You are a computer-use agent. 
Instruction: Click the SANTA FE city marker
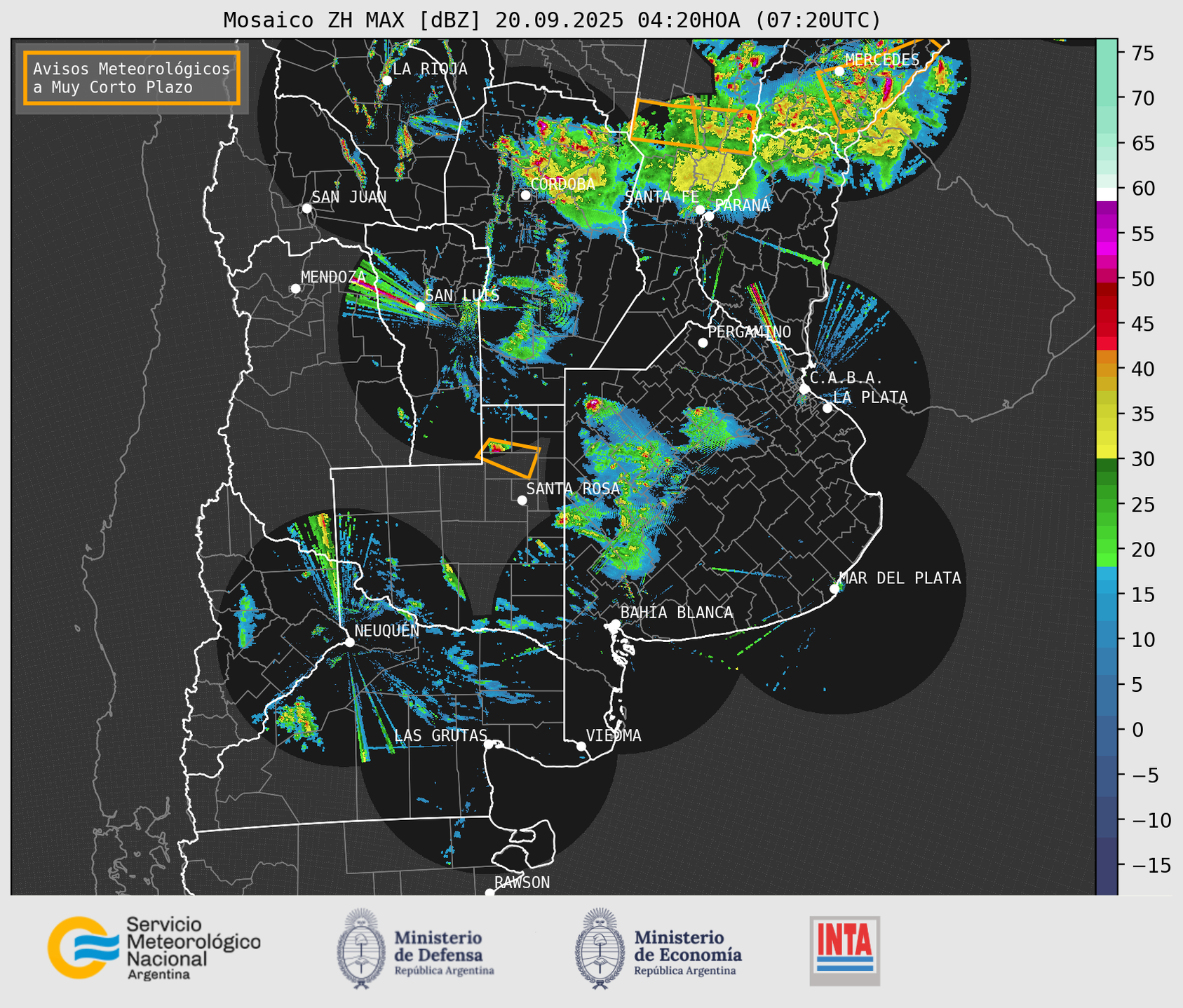click(700, 210)
